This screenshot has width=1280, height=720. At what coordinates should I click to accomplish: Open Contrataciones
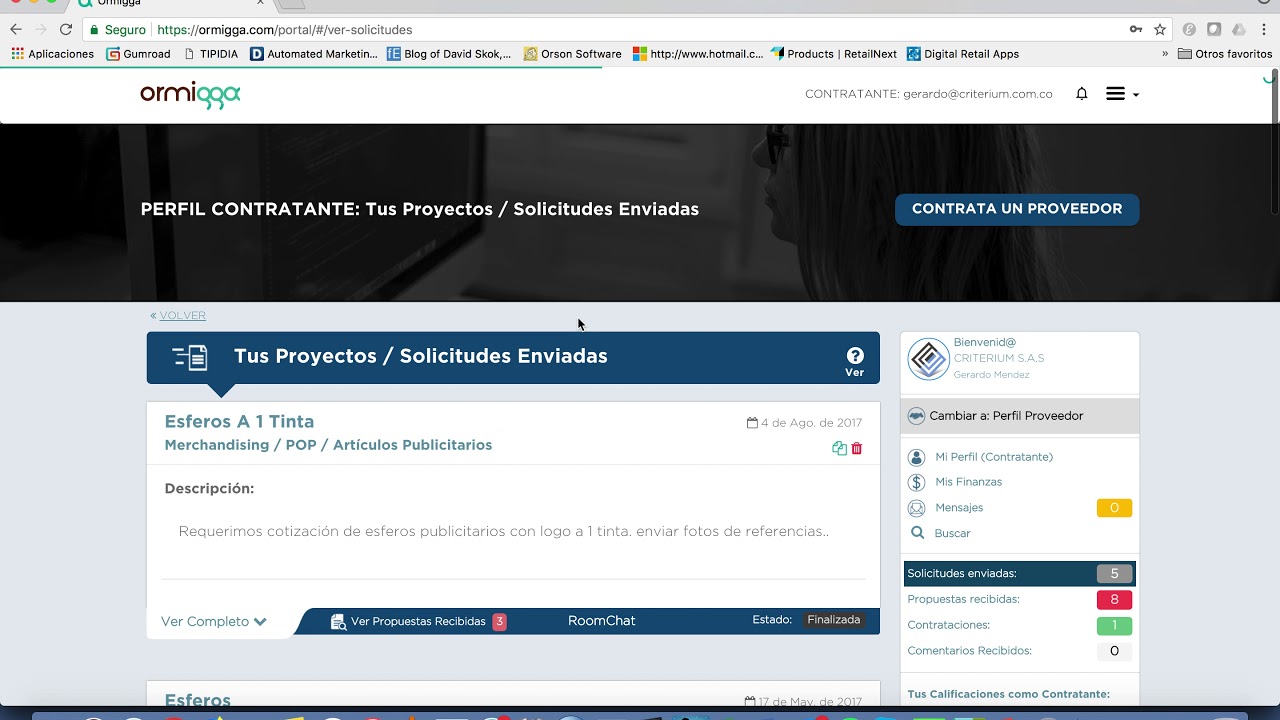tap(948, 625)
